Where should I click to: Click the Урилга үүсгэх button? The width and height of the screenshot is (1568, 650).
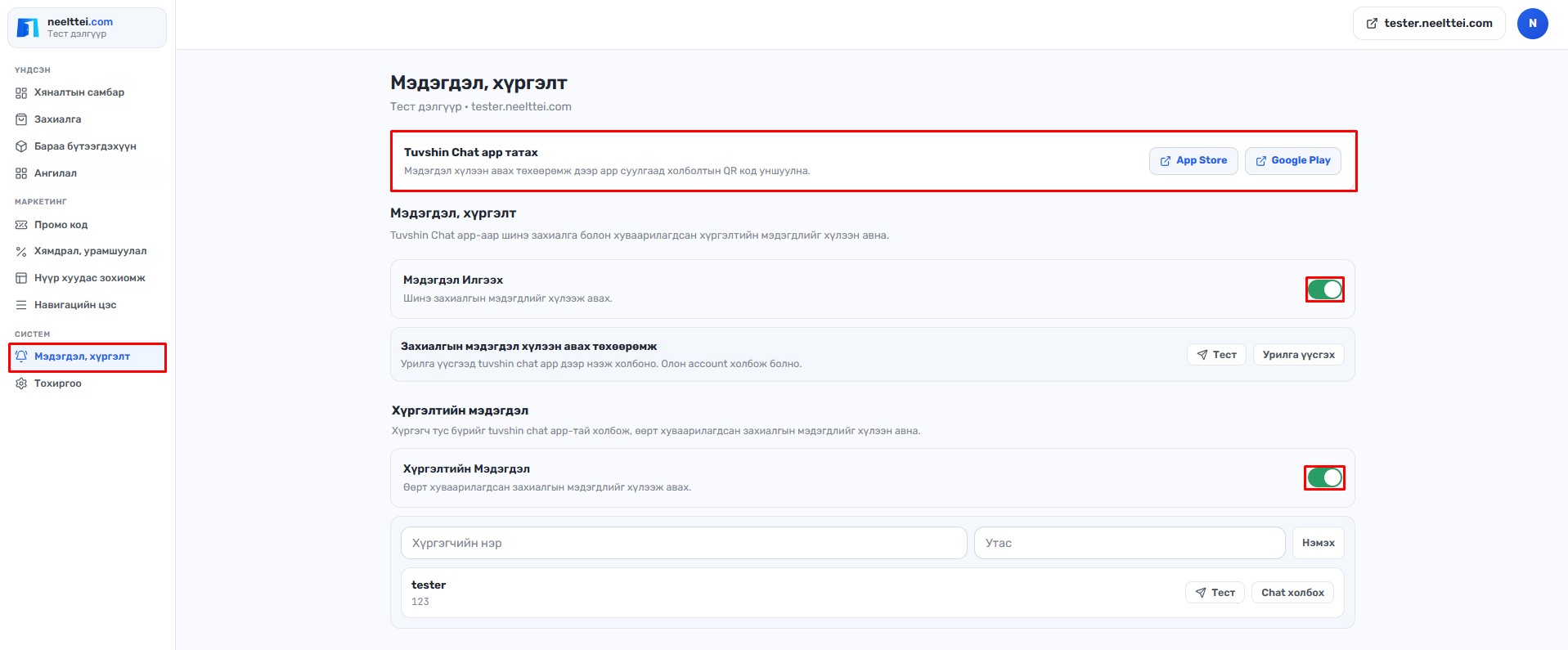coord(1298,355)
